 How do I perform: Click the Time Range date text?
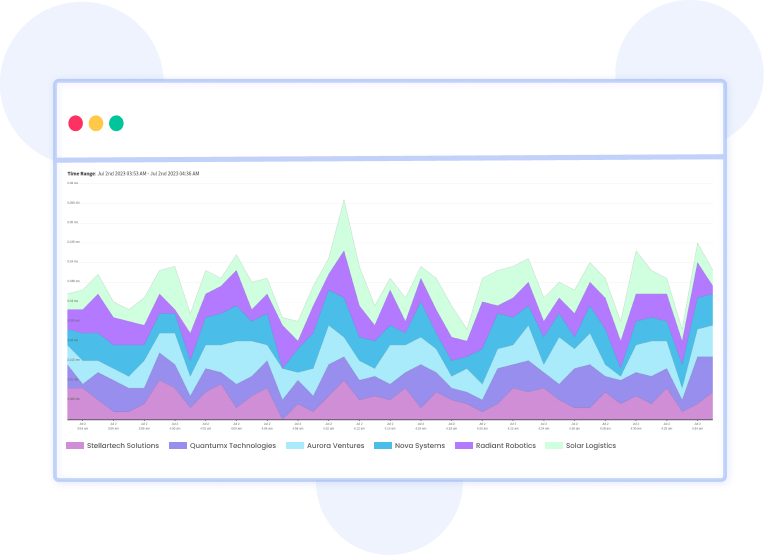pos(148,173)
